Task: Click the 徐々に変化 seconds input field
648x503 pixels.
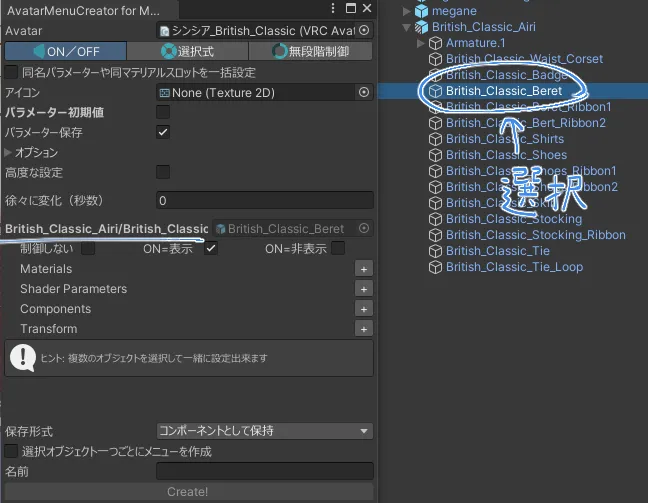Action: tap(264, 200)
